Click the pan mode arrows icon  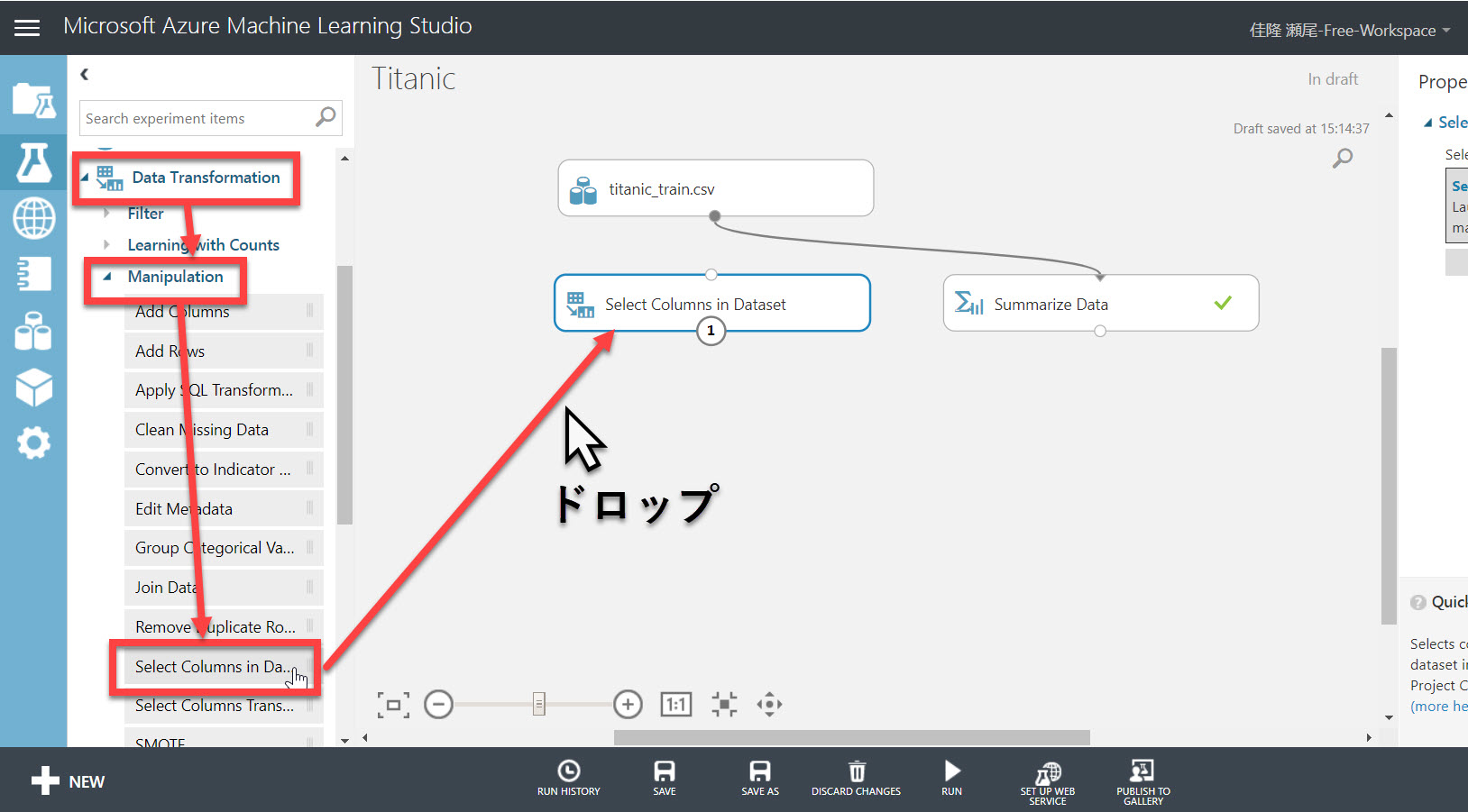click(769, 704)
